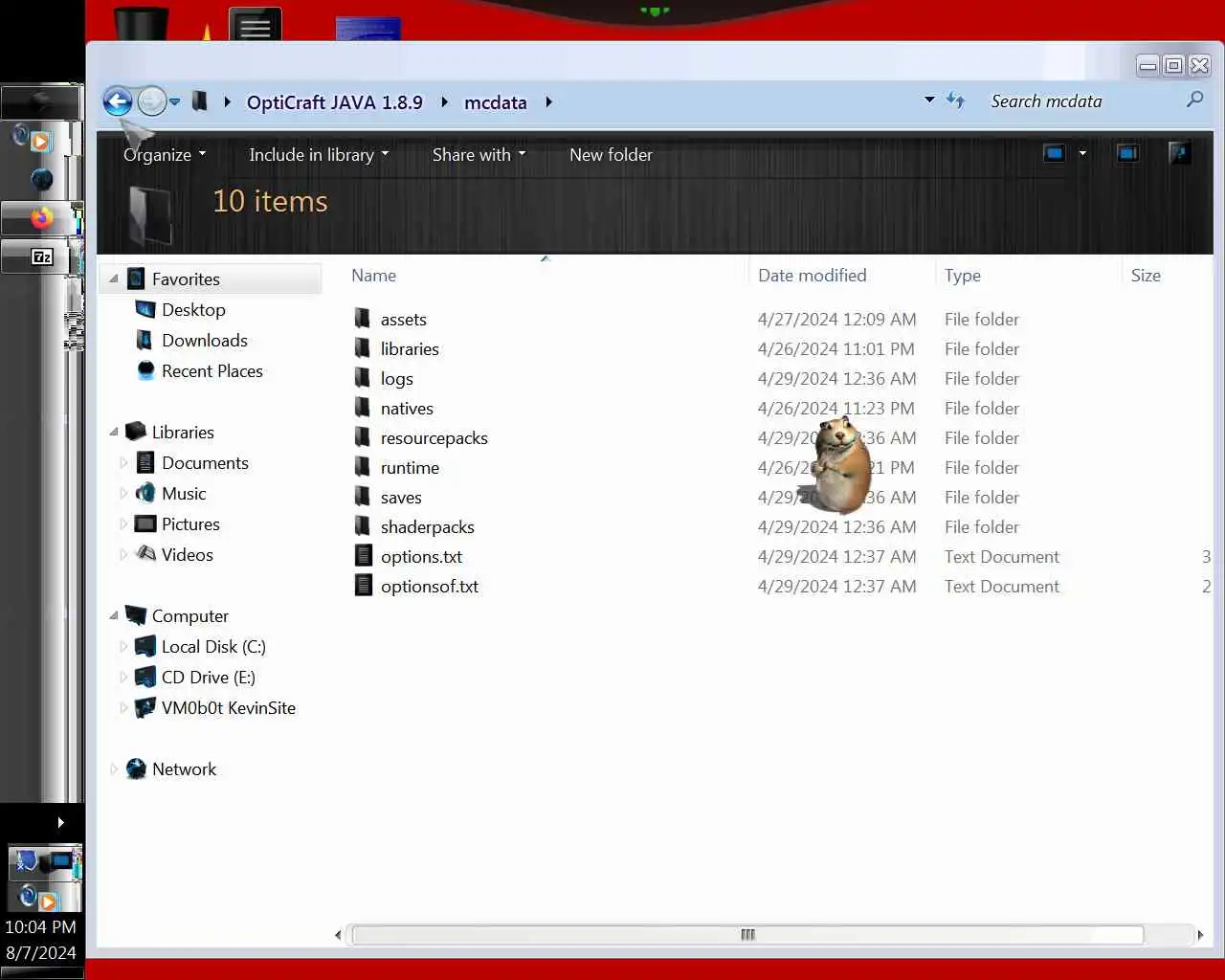The image size is (1225, 980).
Task: Open Desktop under Favorites
Action: coord(193,309)
